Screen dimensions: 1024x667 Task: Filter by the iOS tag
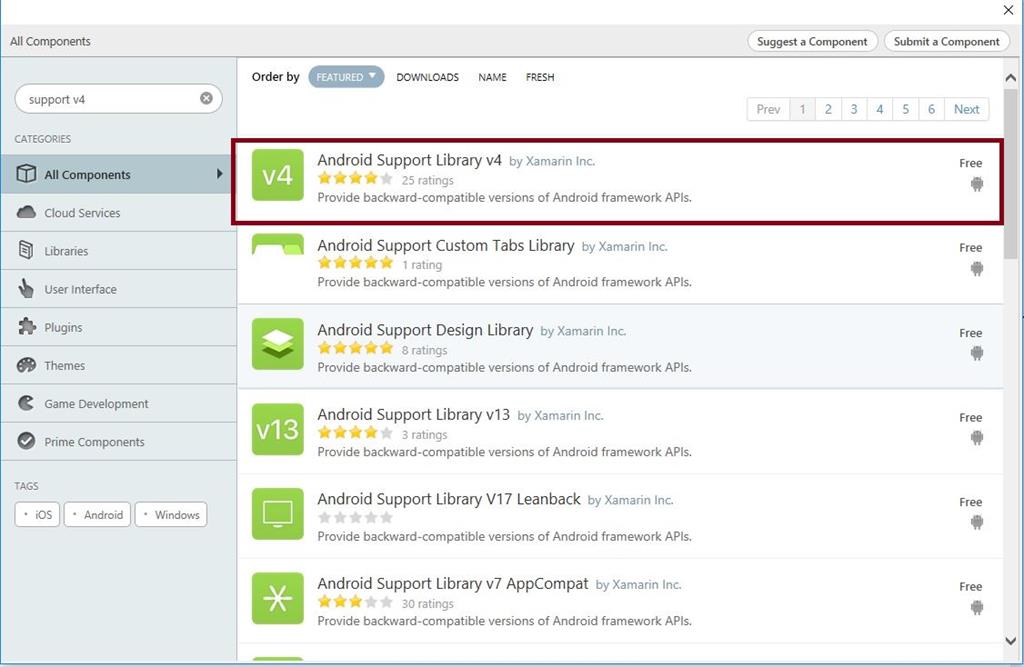coord(37,514)
